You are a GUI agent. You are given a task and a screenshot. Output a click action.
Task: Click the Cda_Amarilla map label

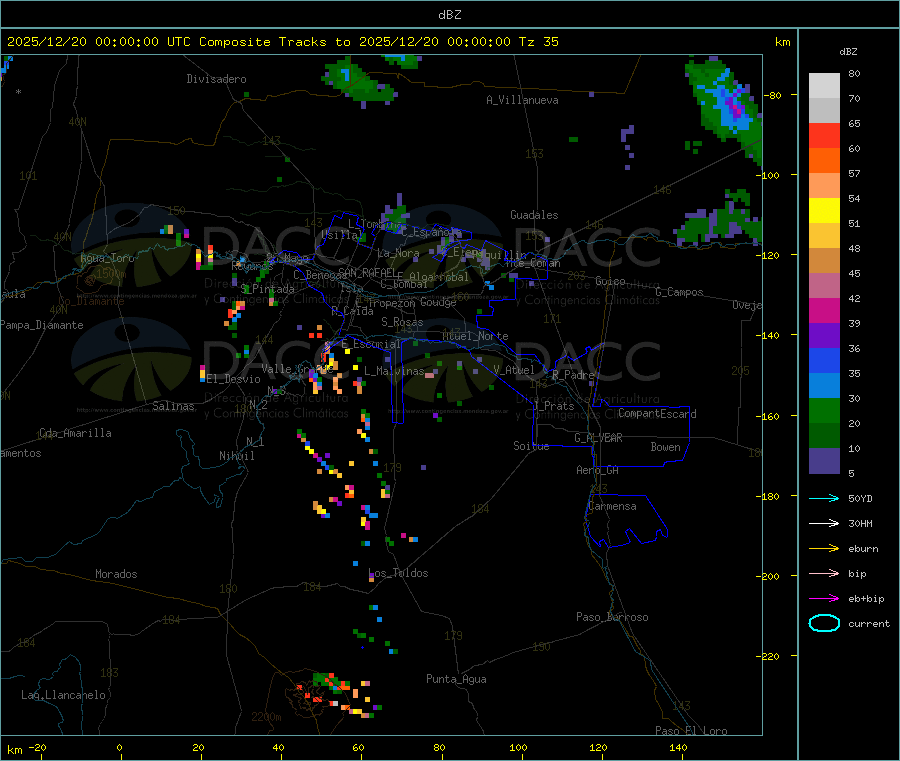[x=75, y=433]
